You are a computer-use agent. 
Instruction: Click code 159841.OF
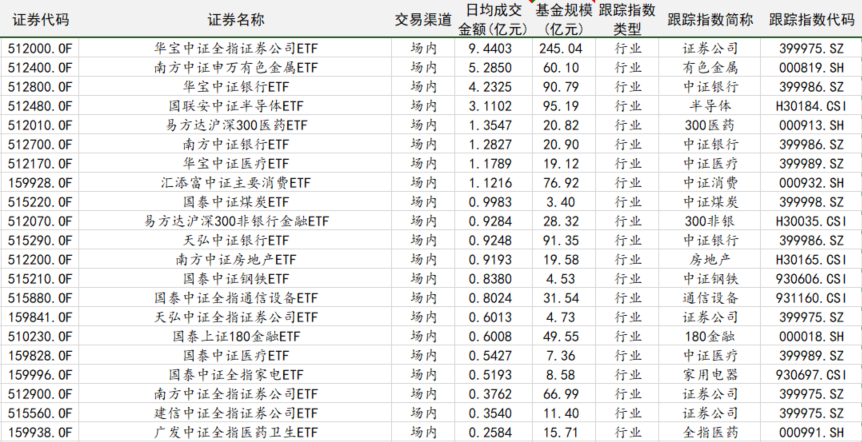(40, 317)
